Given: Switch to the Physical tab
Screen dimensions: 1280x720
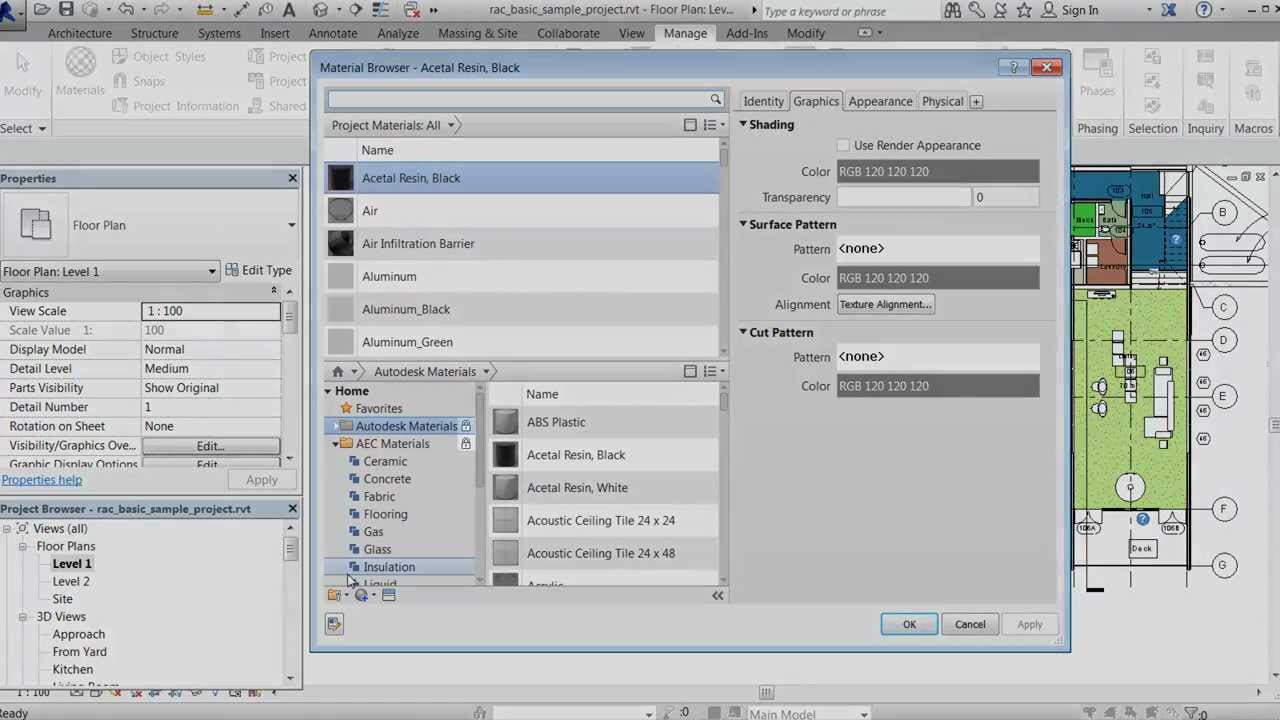Looking at the screenshot, I should coord(942,101).
